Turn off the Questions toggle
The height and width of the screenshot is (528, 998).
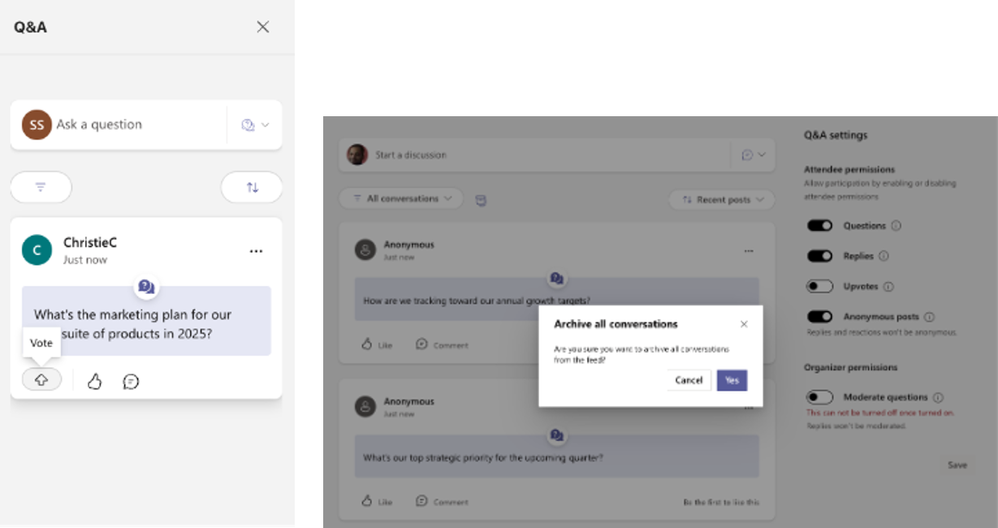point(820,226)
